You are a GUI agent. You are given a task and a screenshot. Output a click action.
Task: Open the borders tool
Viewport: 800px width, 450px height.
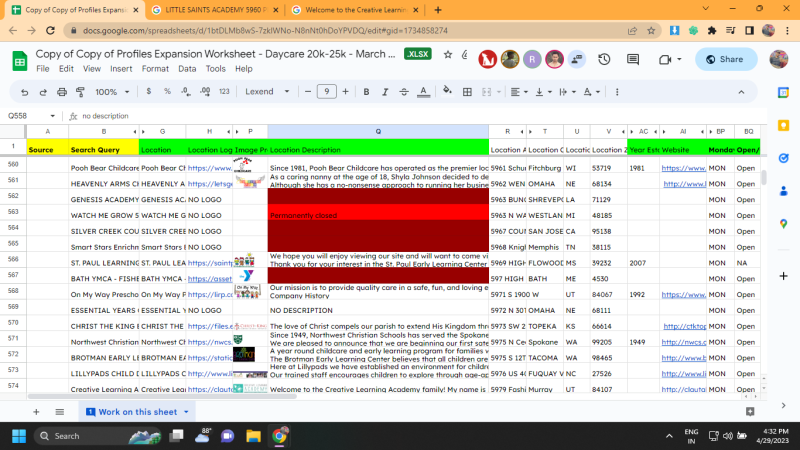point(467,92)
